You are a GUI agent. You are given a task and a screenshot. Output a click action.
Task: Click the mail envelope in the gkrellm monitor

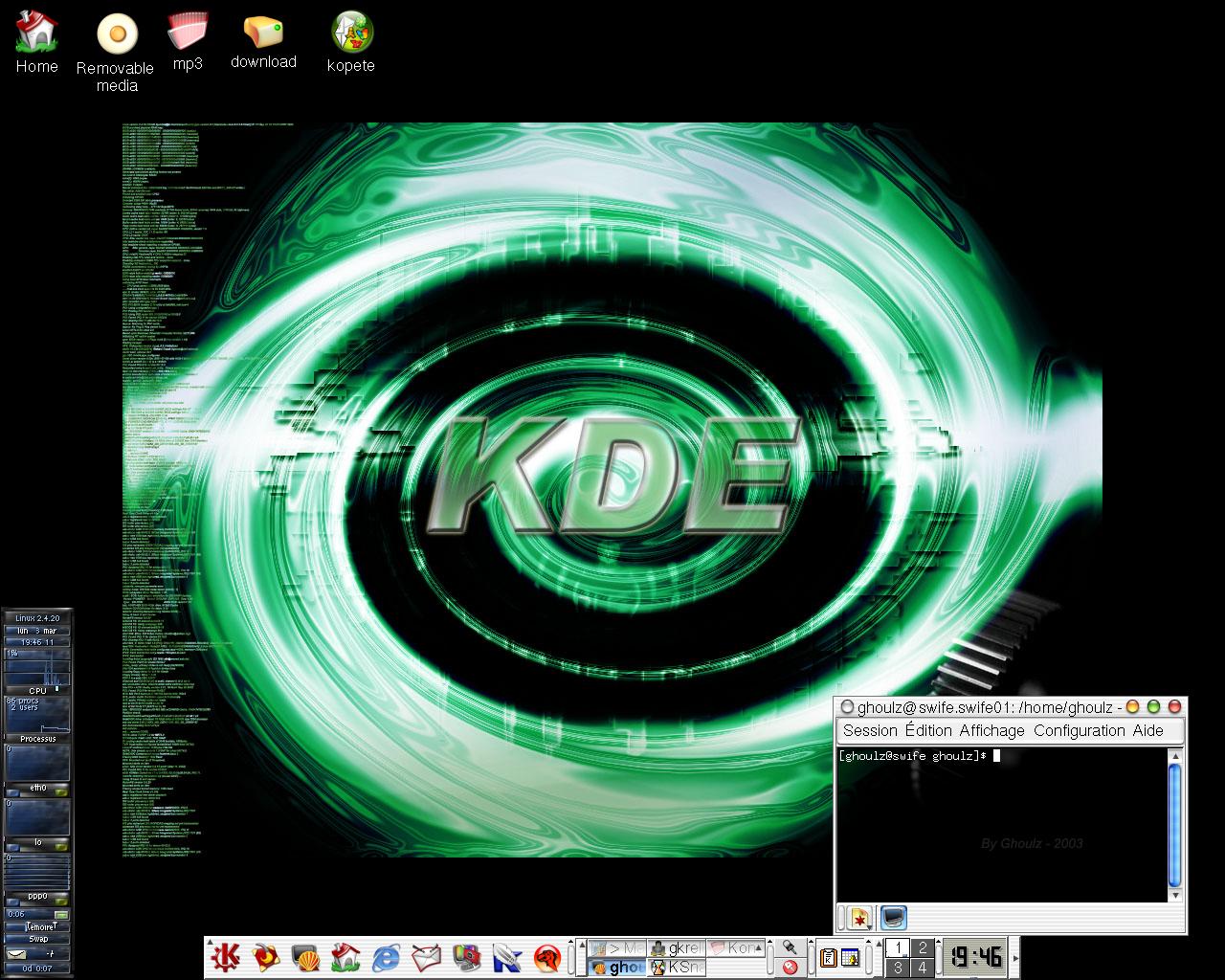pyautogui.click(x=16, y=953)
